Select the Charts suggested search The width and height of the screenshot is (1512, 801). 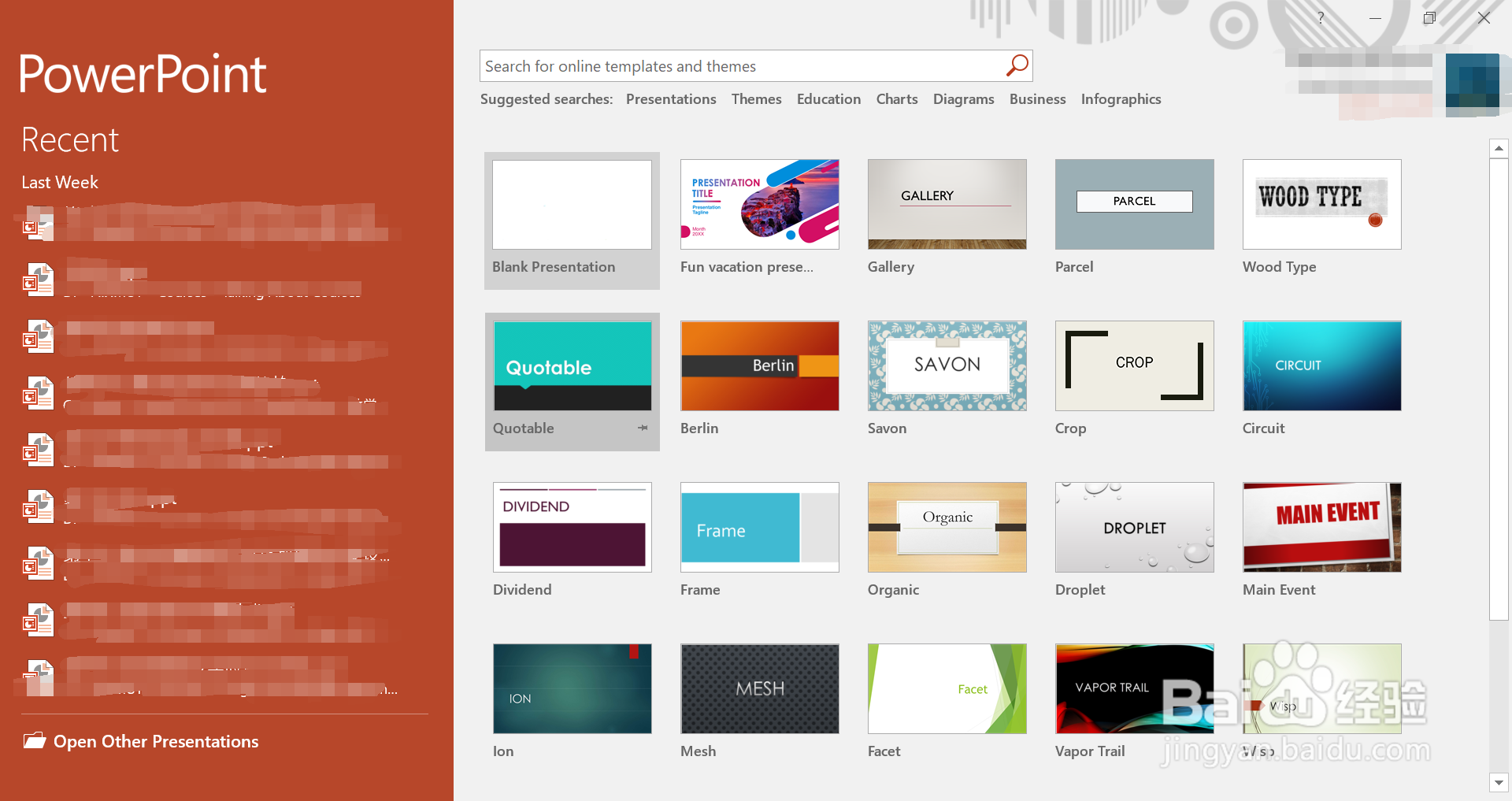[x=897, y=99]
